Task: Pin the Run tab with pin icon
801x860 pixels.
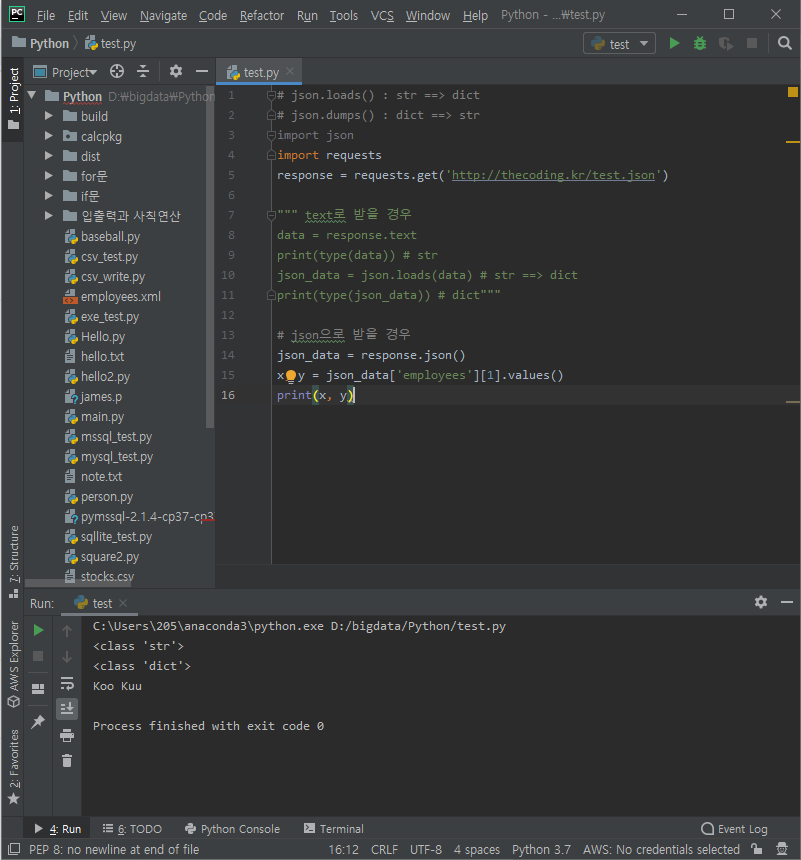Action: pos(38,722)
